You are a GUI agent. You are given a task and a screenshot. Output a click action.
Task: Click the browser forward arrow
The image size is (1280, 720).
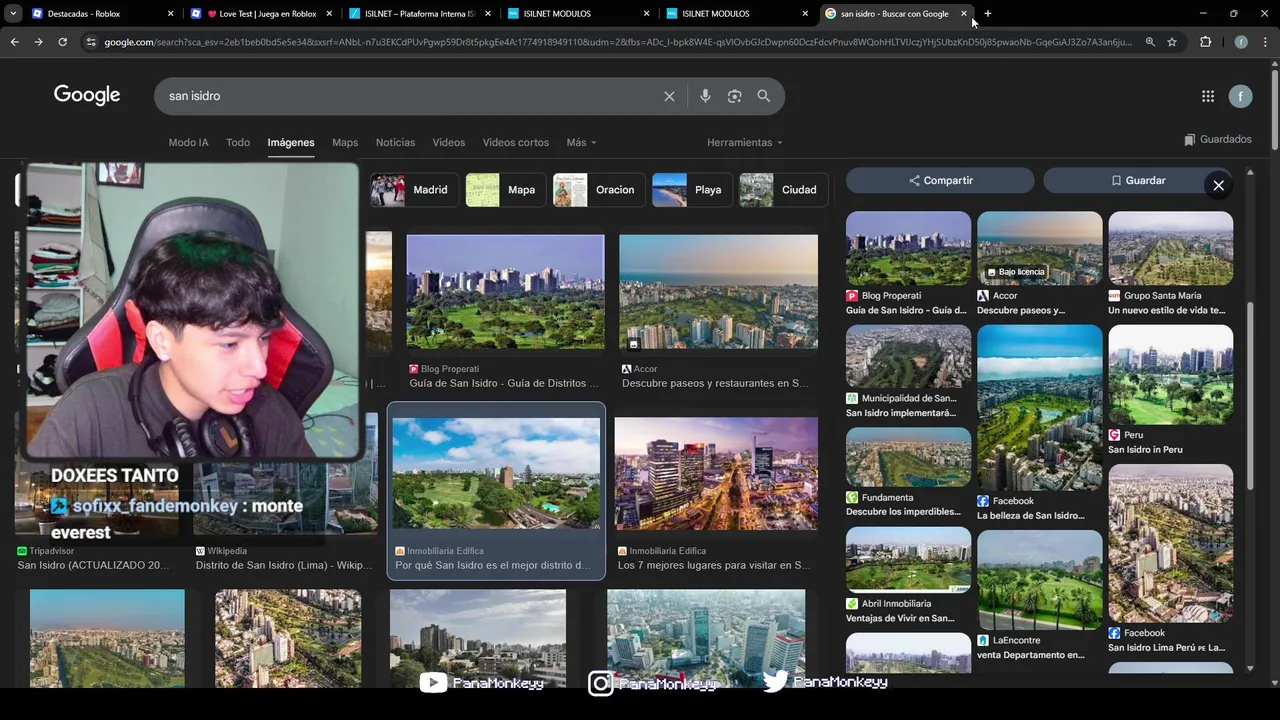[38, 42]
